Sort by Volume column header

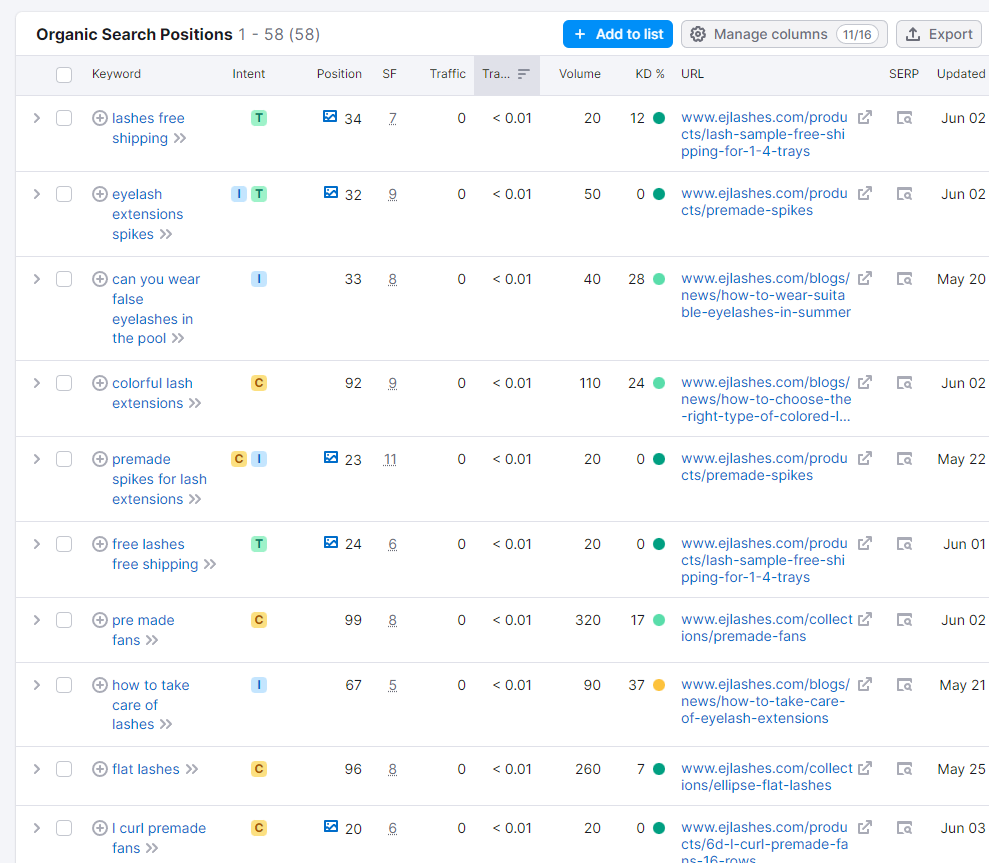coord(580,74)
